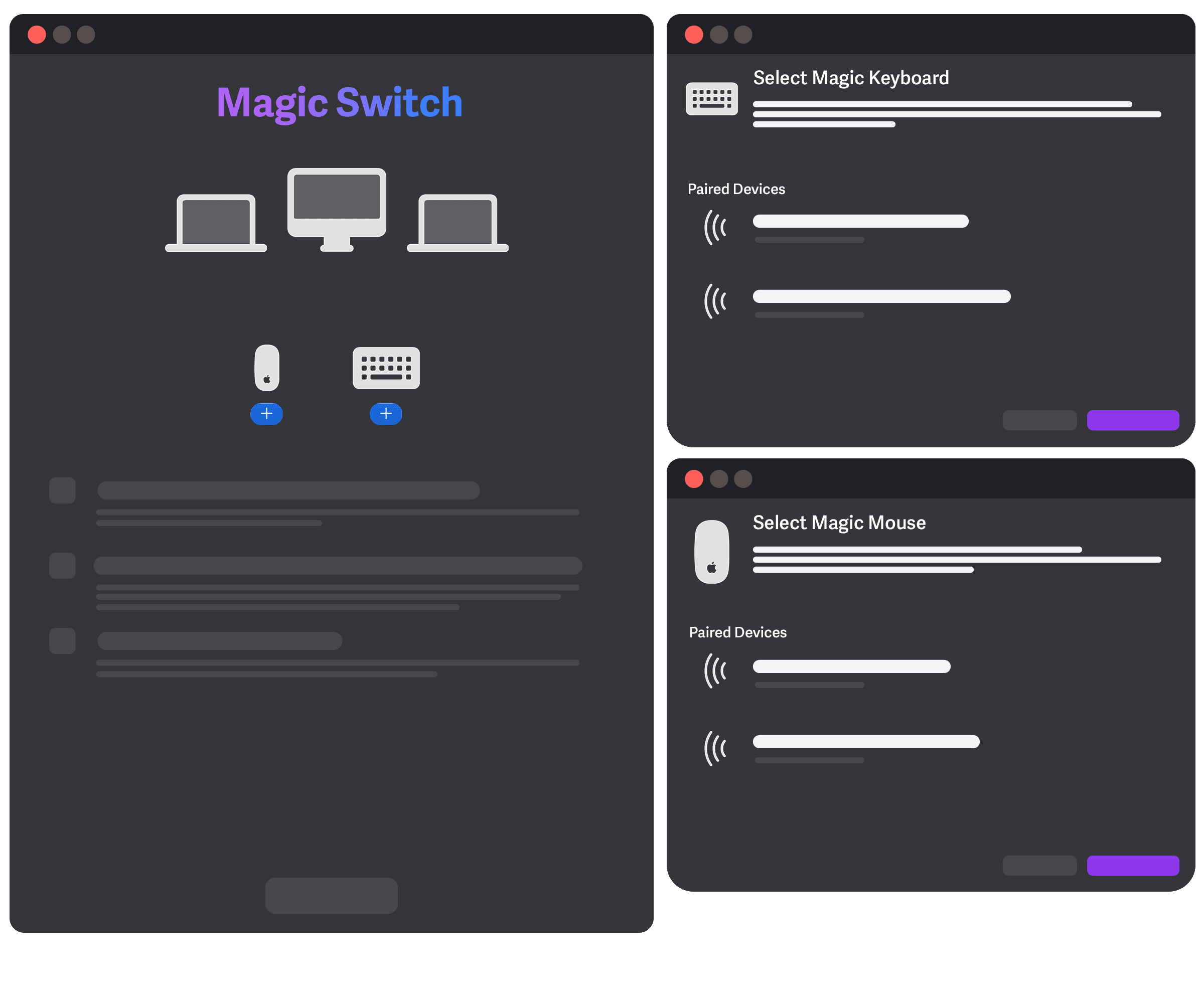Viewport: 1204px width, 1003px height.
Task: Click the plus button under the keyboard icon
Action: pyautogui.click(x=386, y=414)
